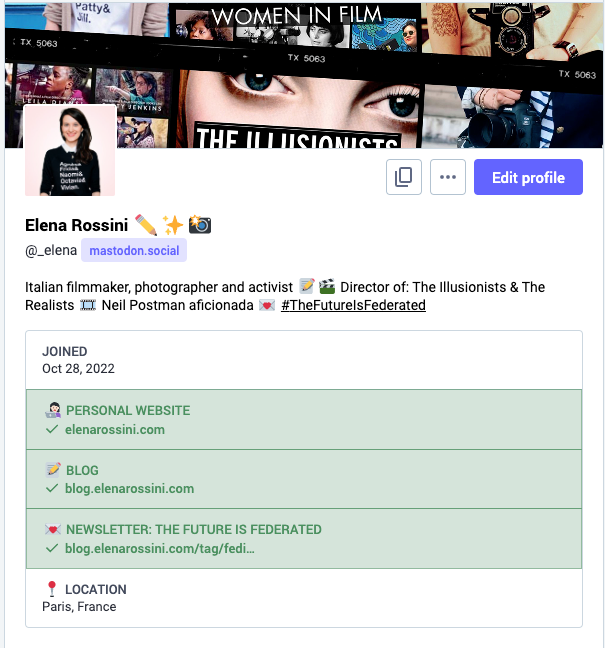Image resolution: width=605 pixels, height=648 pixels.
Task: Open the truncated blog.elenarossini.com/tag/fedi… newsletter link
Action: [160, 548]
